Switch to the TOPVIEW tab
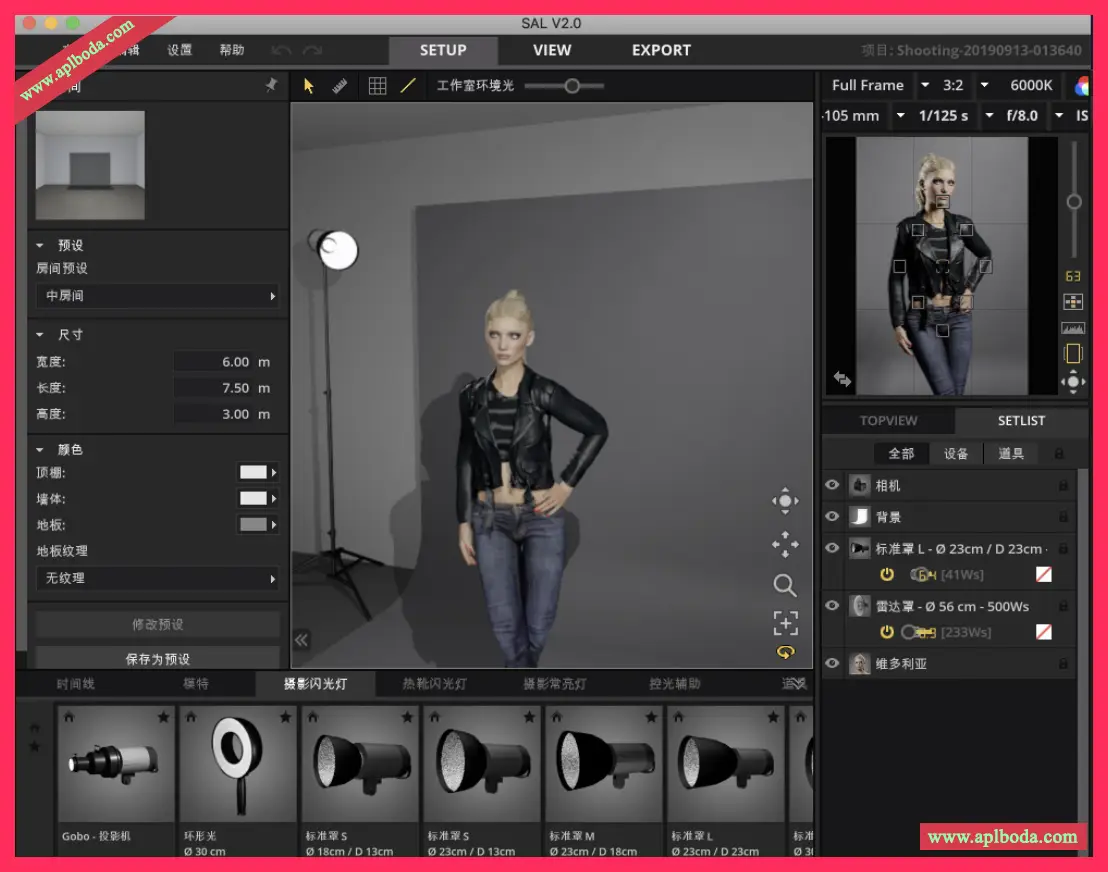Screen dimensions: 1108x872 click(x=888, y=421)
